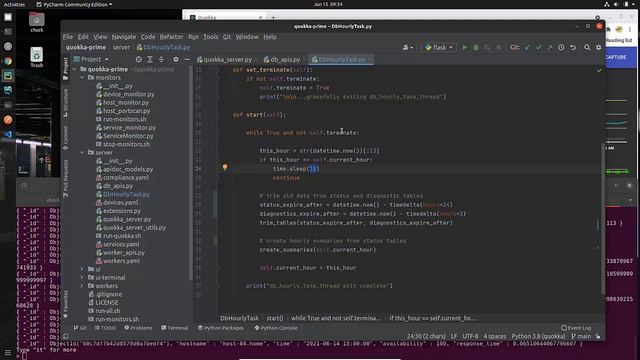The height and width of the screenshot is (360, 640).
Task: Click the main Git branch widget
Action: 581,336
